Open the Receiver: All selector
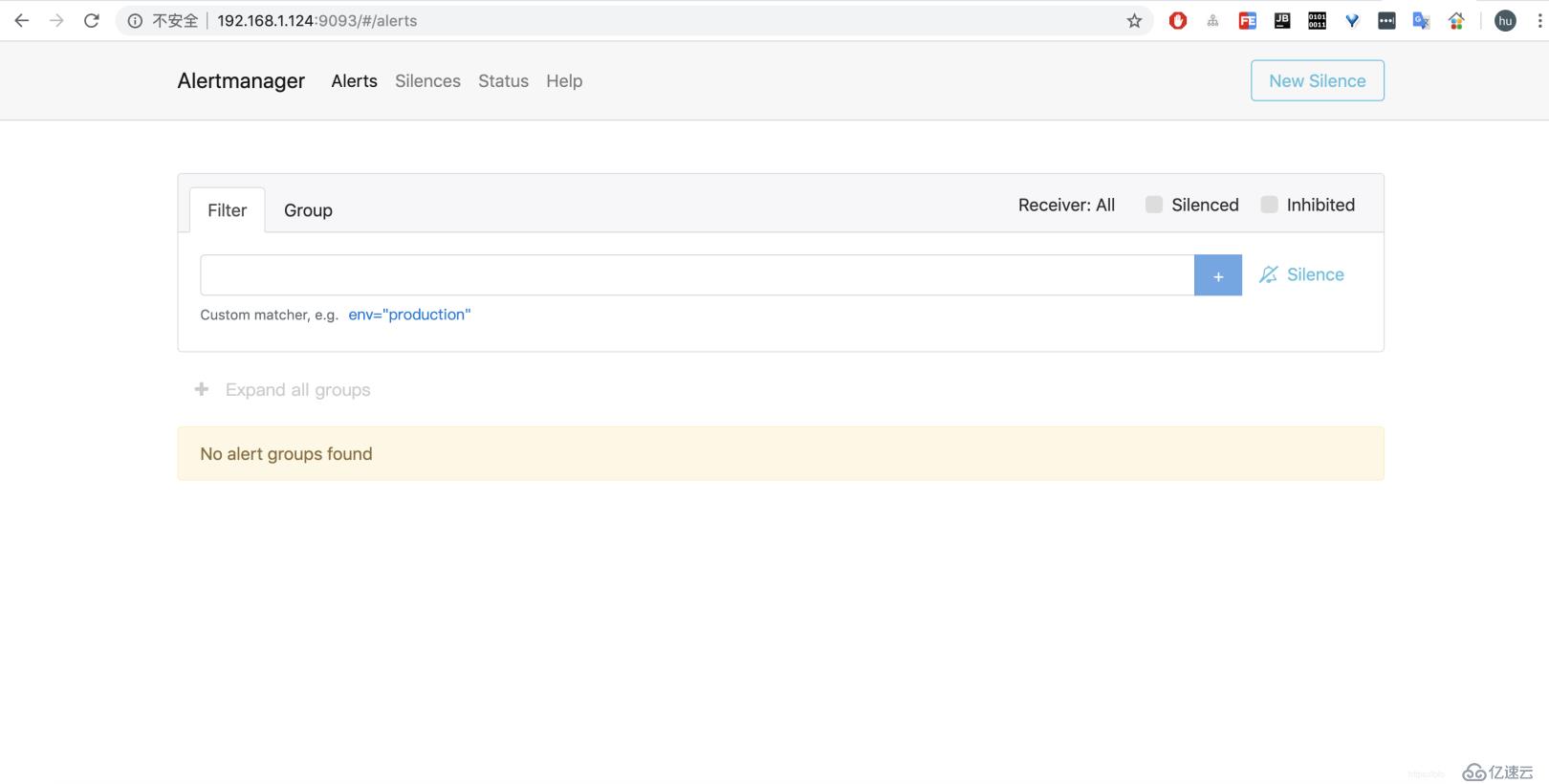Image resolution: width=1549 pixels, height=784 pixels. [1066, 205]
